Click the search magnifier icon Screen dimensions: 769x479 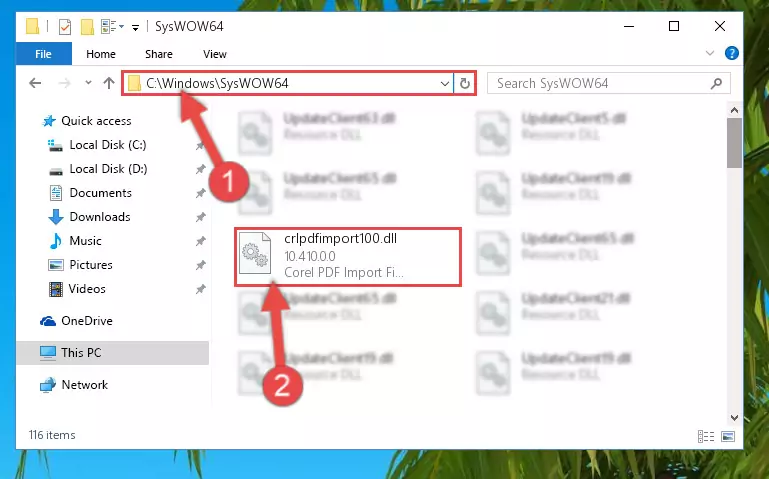coord(716,83)
